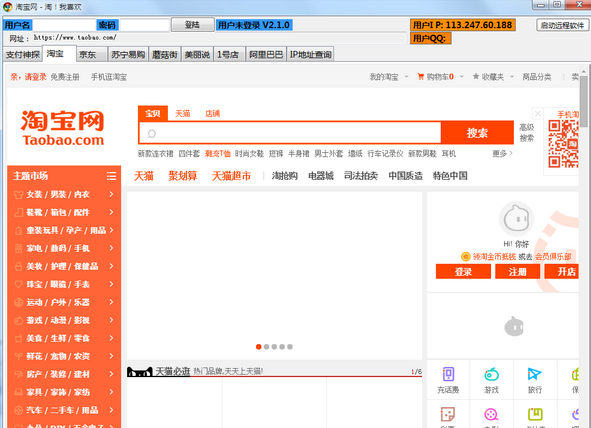Click the 手机逛淘宝 link
This screenshot has width=591, height=428.
click(x=109, y=77)
